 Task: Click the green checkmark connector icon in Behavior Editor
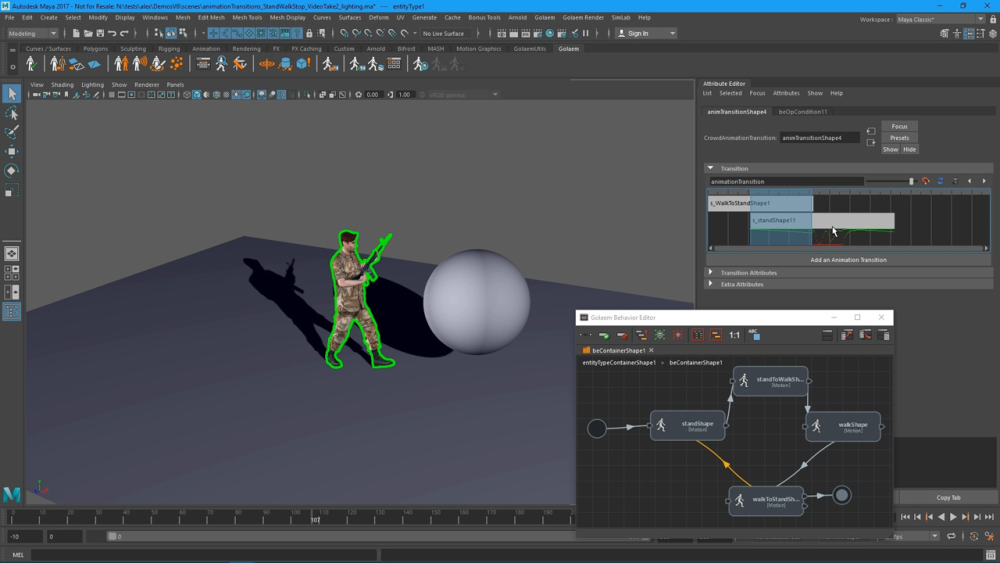click(x=604, y=335)
